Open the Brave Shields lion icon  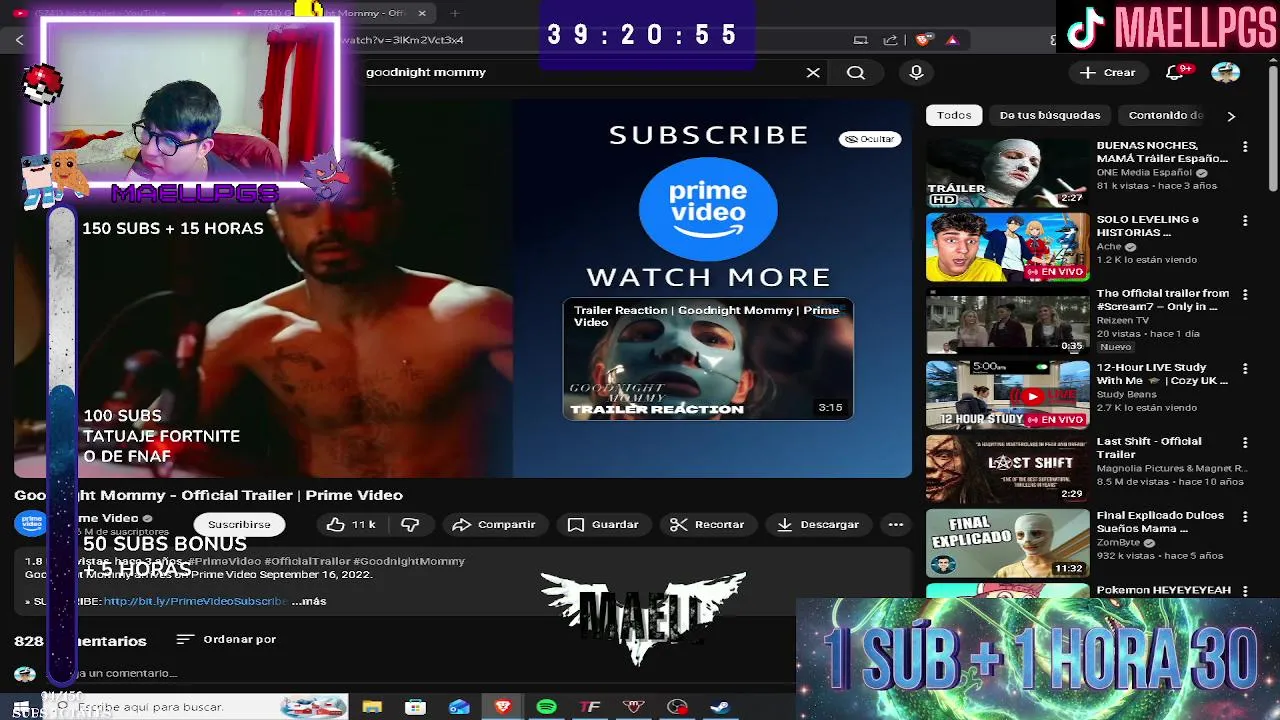pyautogui.click(x=923, y=40)
